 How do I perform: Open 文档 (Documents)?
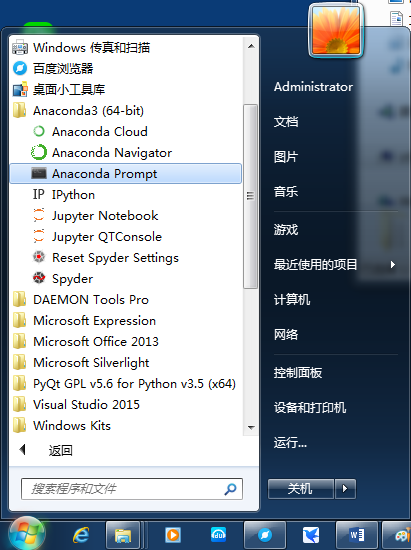coord(286,122)
